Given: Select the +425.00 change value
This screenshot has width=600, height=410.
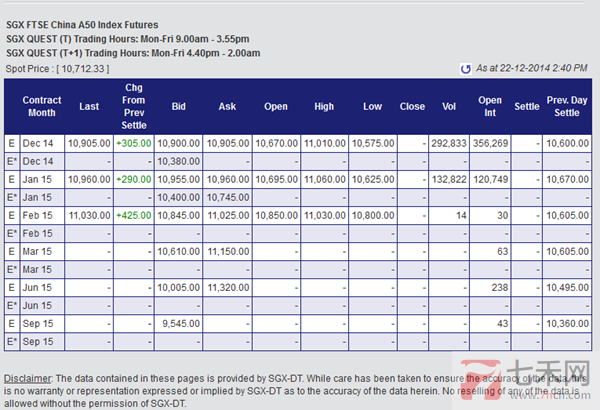Looking at the screenshot, I should 134,216.
